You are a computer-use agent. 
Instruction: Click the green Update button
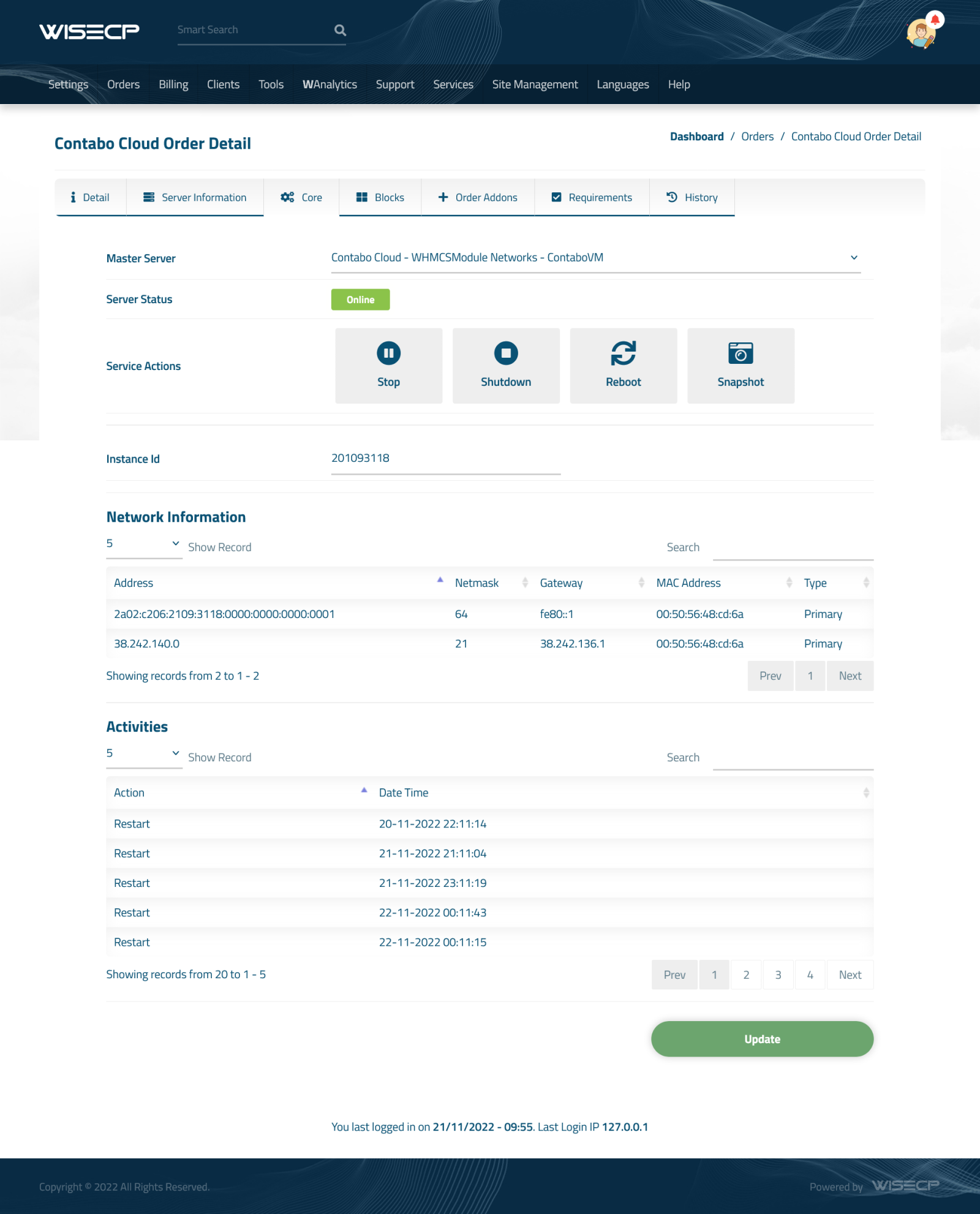[x=763, y=1039]
